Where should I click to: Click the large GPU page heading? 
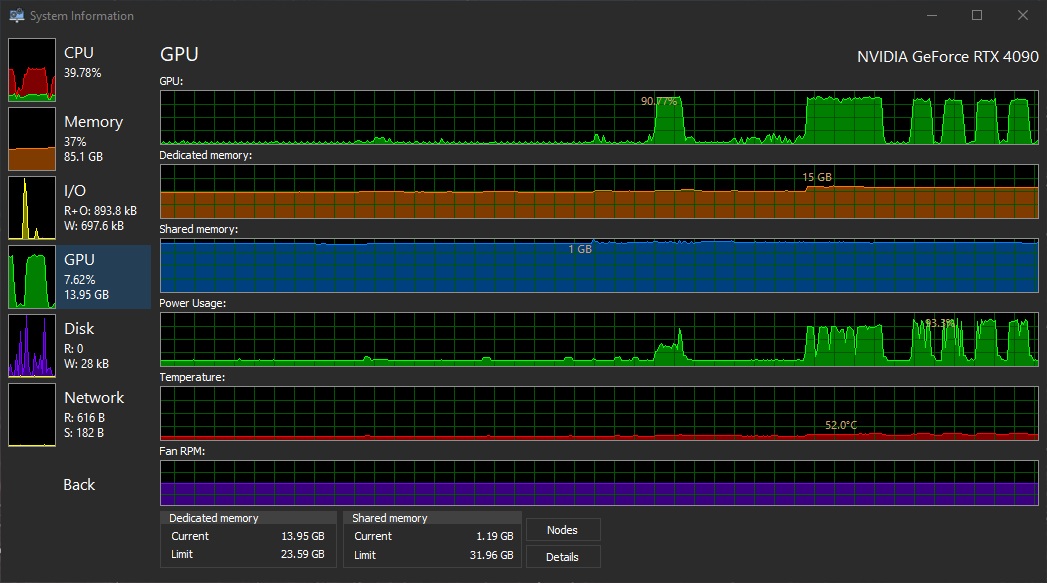click(179, 54)
